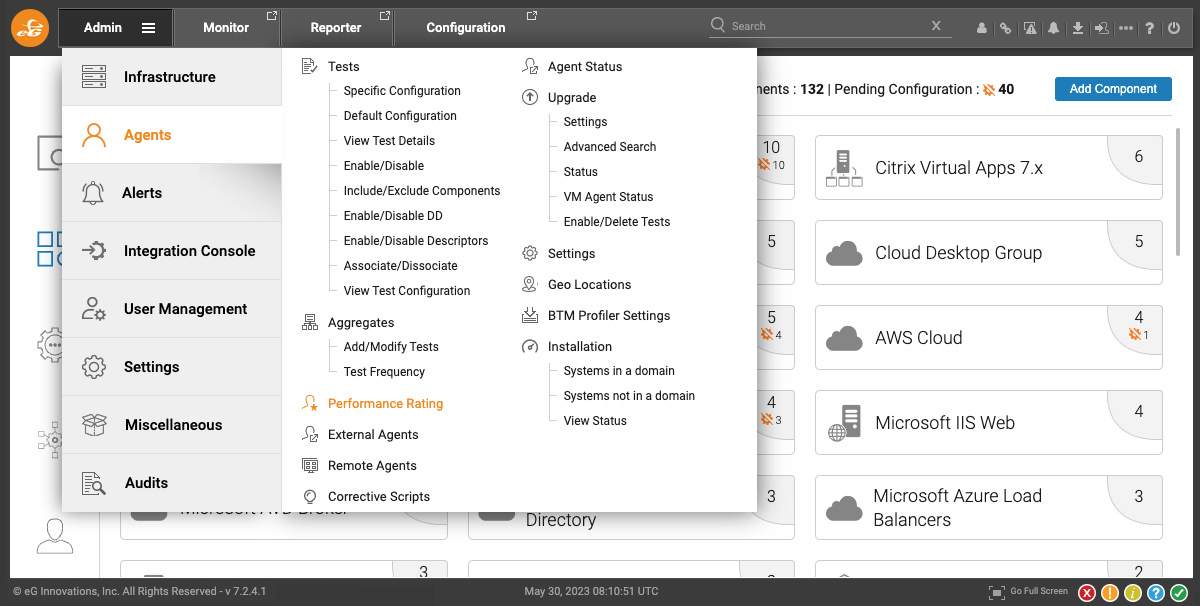Click the sign-in user arrow icon
Image resolution: width=1200 pixels, height=606 pixels.
point(1102,28)
